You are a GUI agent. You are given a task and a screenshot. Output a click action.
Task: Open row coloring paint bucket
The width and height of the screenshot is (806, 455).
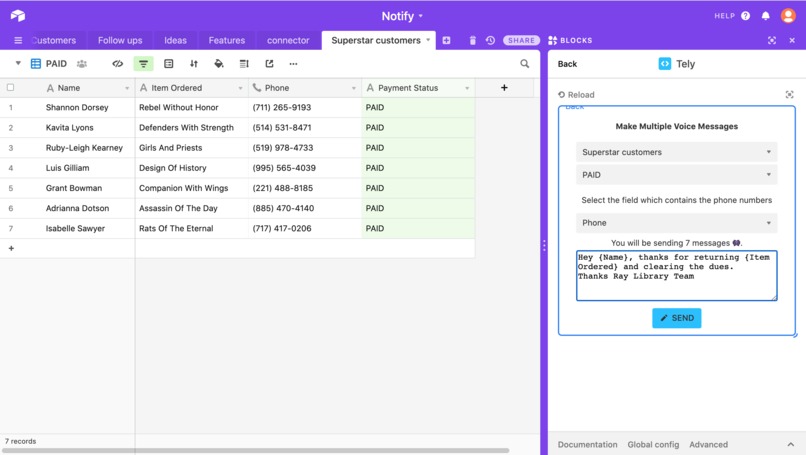click(x=219, y=64)
